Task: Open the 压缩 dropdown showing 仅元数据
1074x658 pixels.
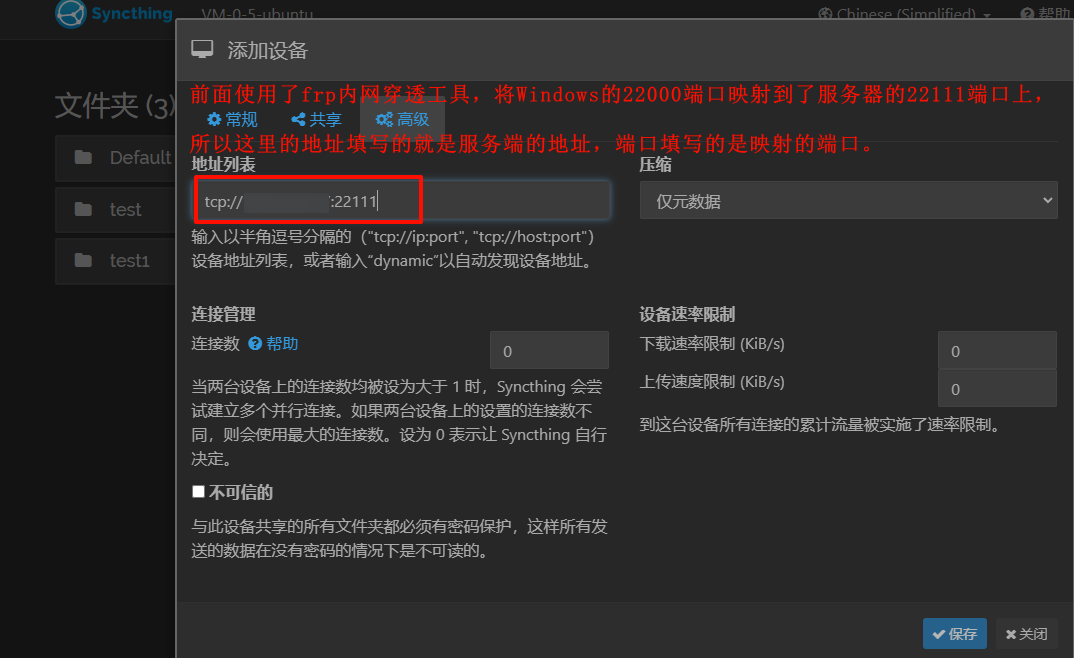Action: [x=848, y=201]
